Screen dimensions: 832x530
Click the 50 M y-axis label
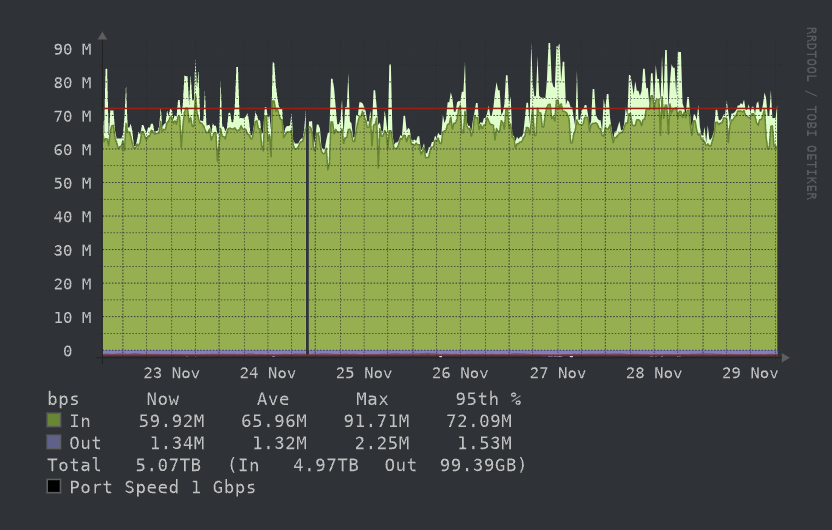[x=72, y=184]
